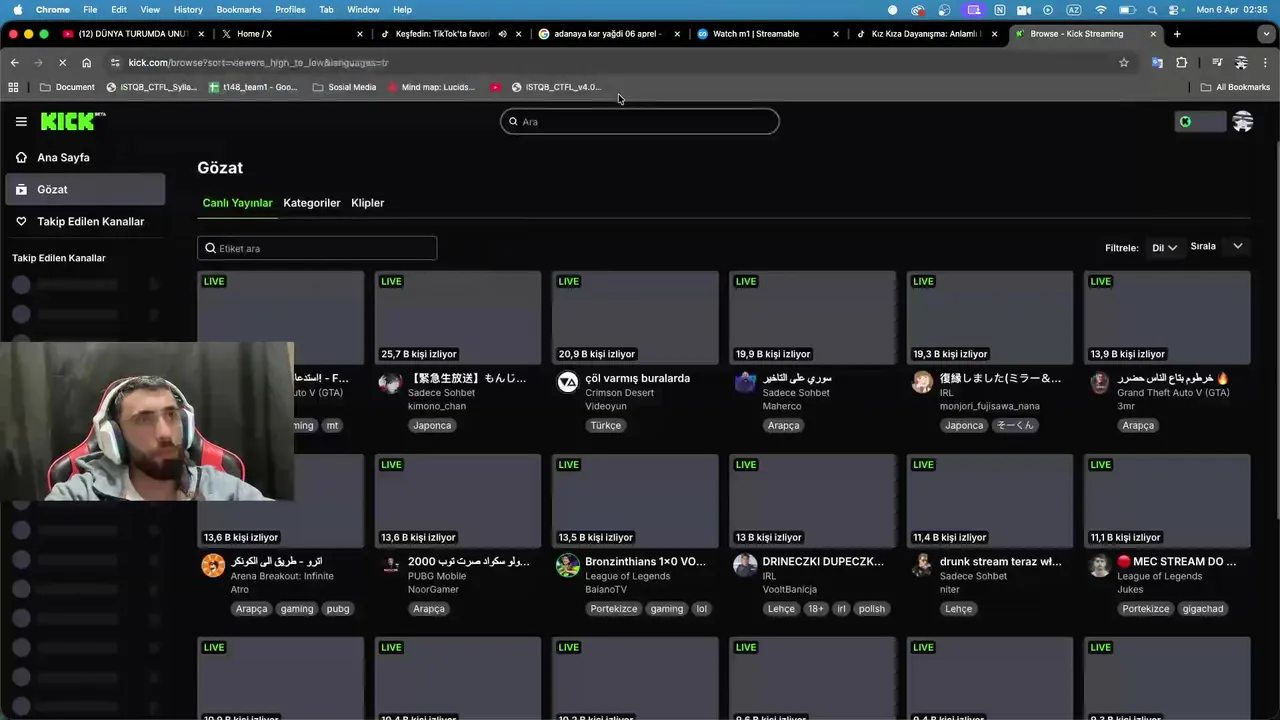This screenshot has height=720, width=1280.
Task: Click the gigachad tag
Action: pos(1203,609)
